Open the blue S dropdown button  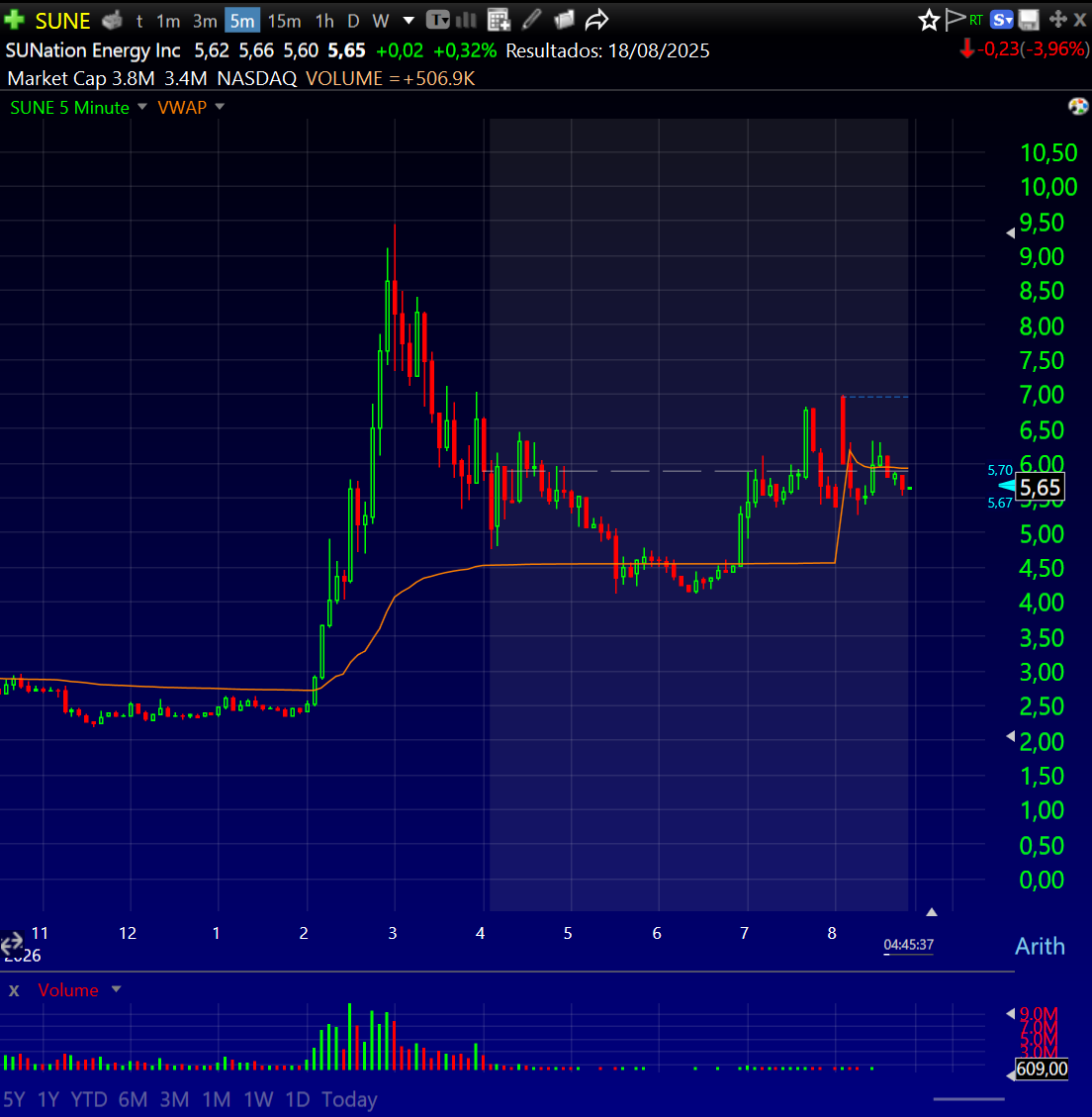tap(1002, 20)
